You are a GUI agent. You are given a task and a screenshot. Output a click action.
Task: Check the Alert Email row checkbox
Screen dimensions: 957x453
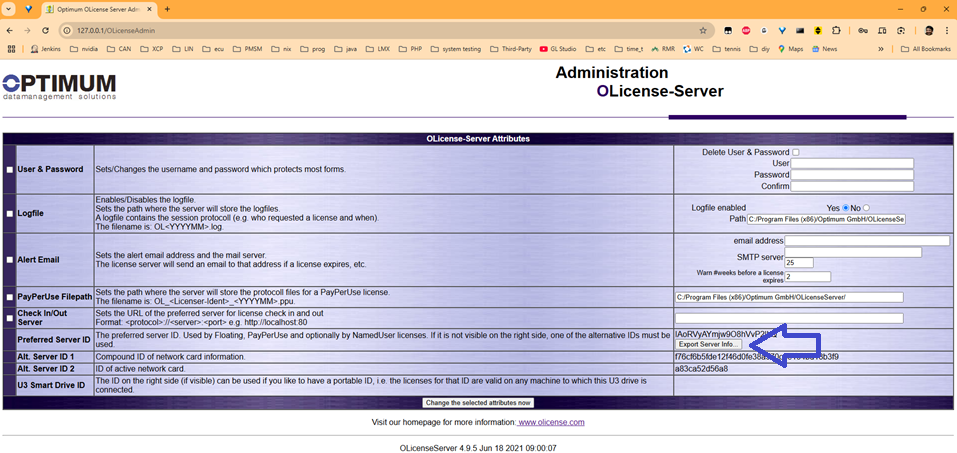(x=10, y=259)
